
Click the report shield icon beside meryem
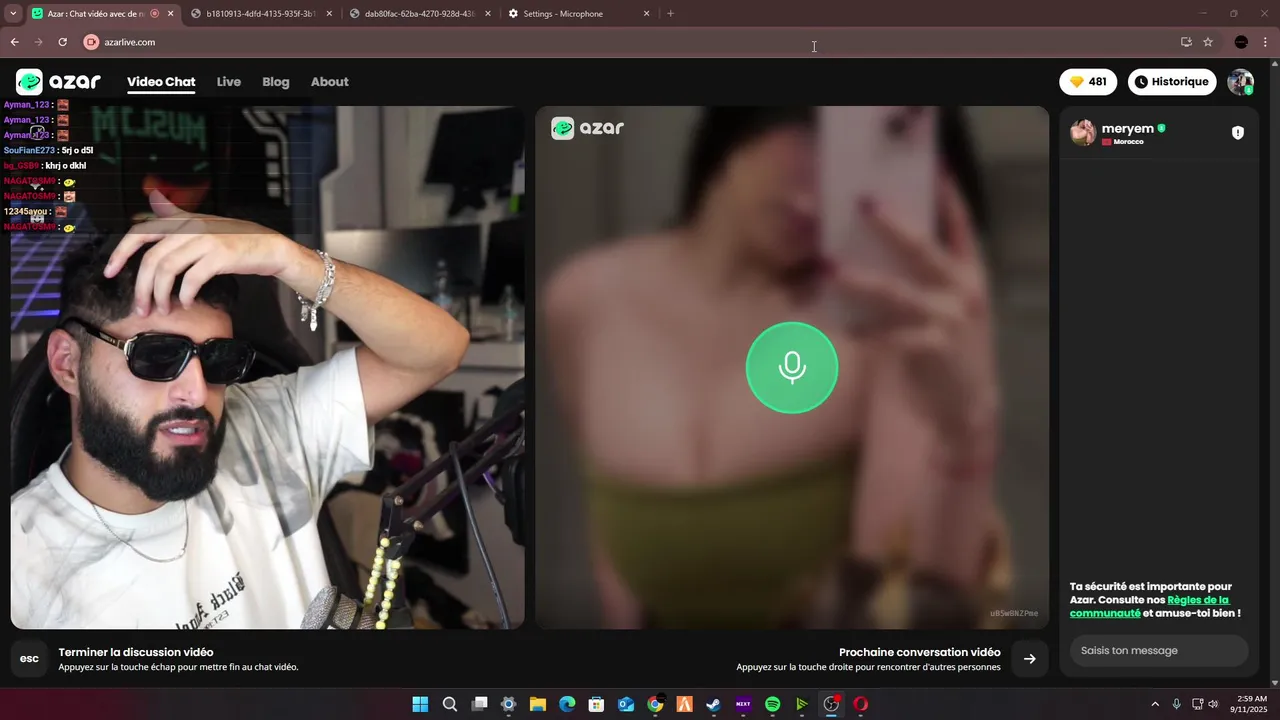click(x=1238, y=132)
